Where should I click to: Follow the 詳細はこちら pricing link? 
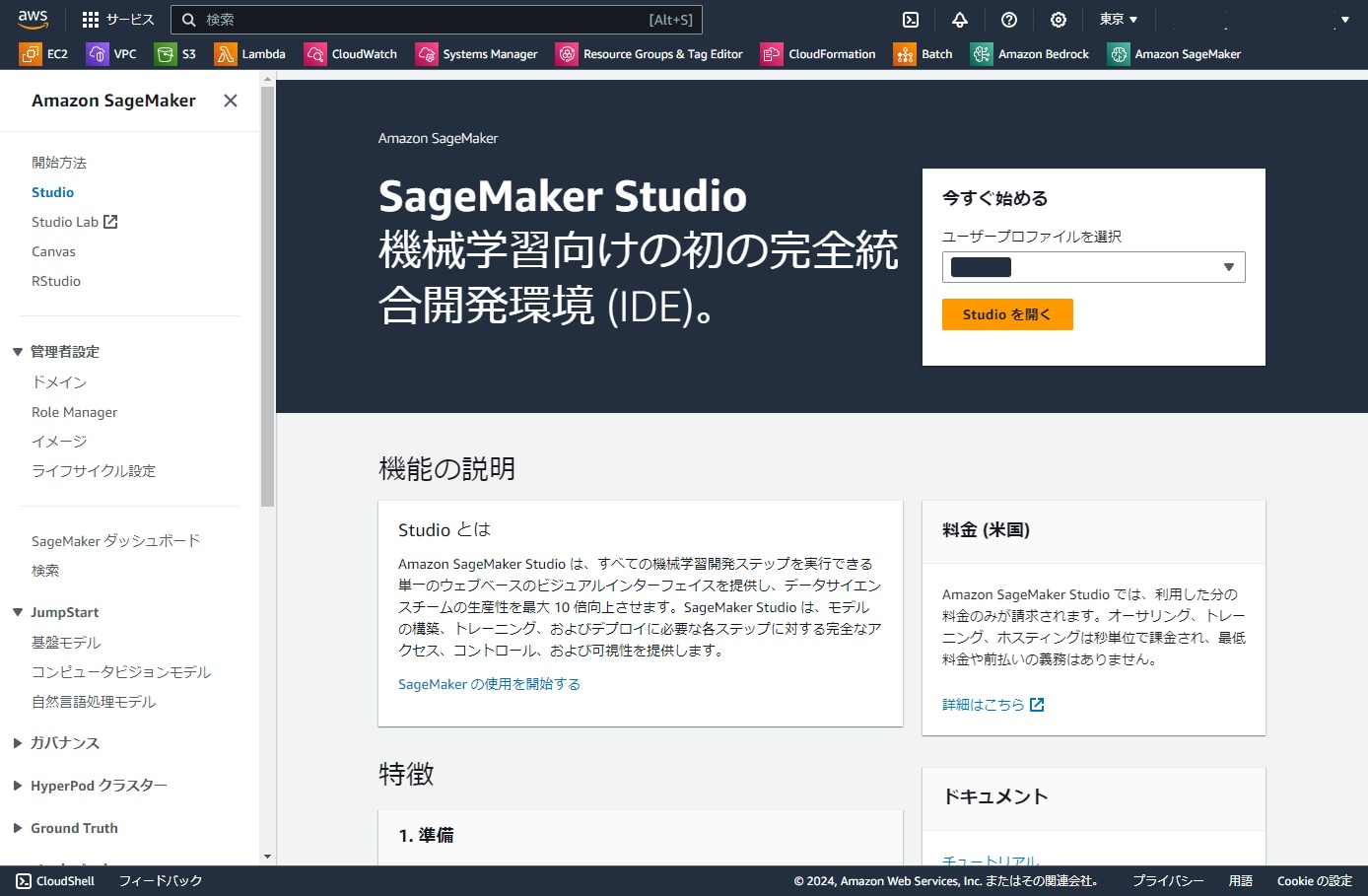coord(984,705)
